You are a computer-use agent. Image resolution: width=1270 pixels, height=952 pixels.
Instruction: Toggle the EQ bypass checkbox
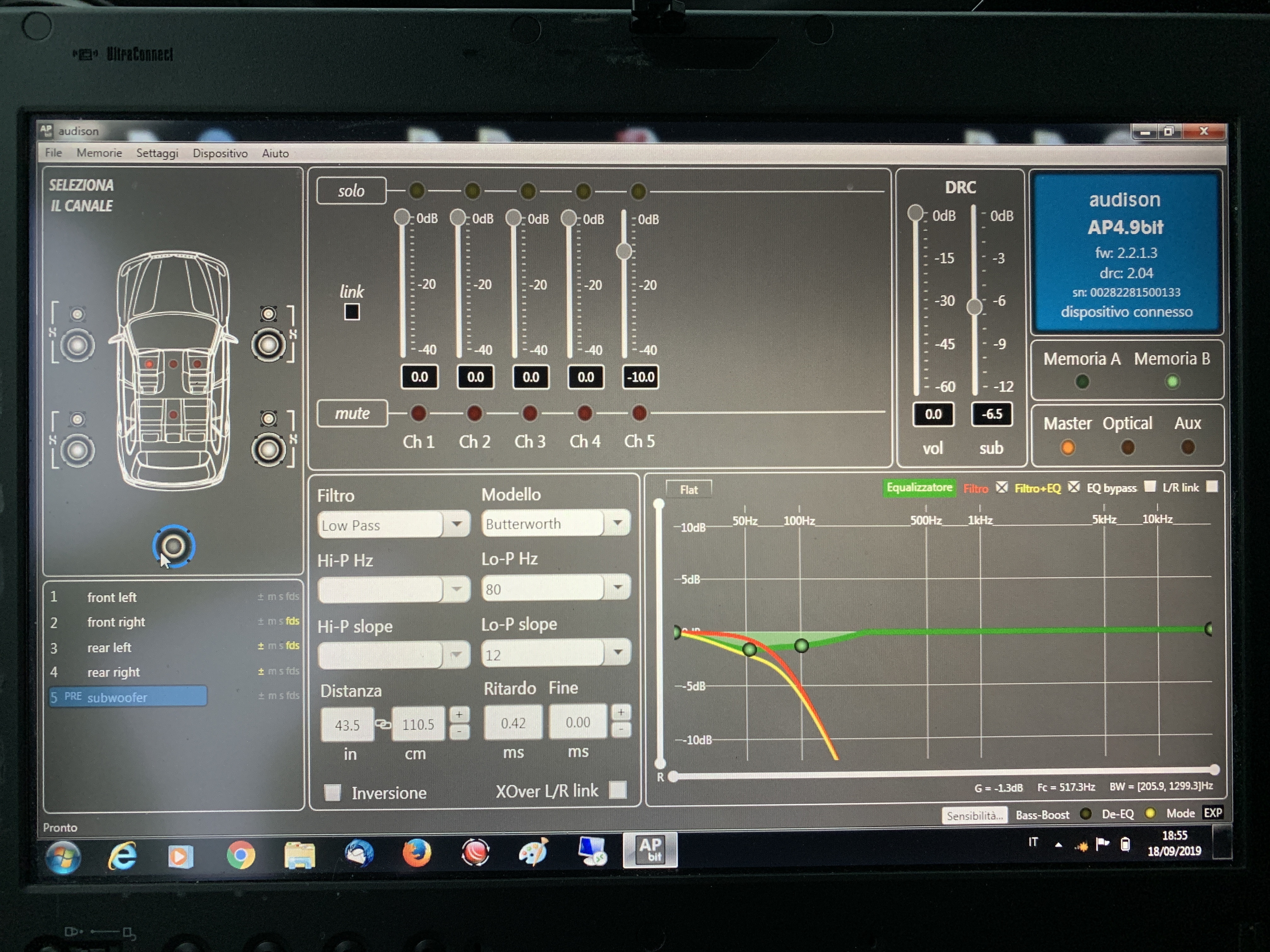coord(1150,487)
